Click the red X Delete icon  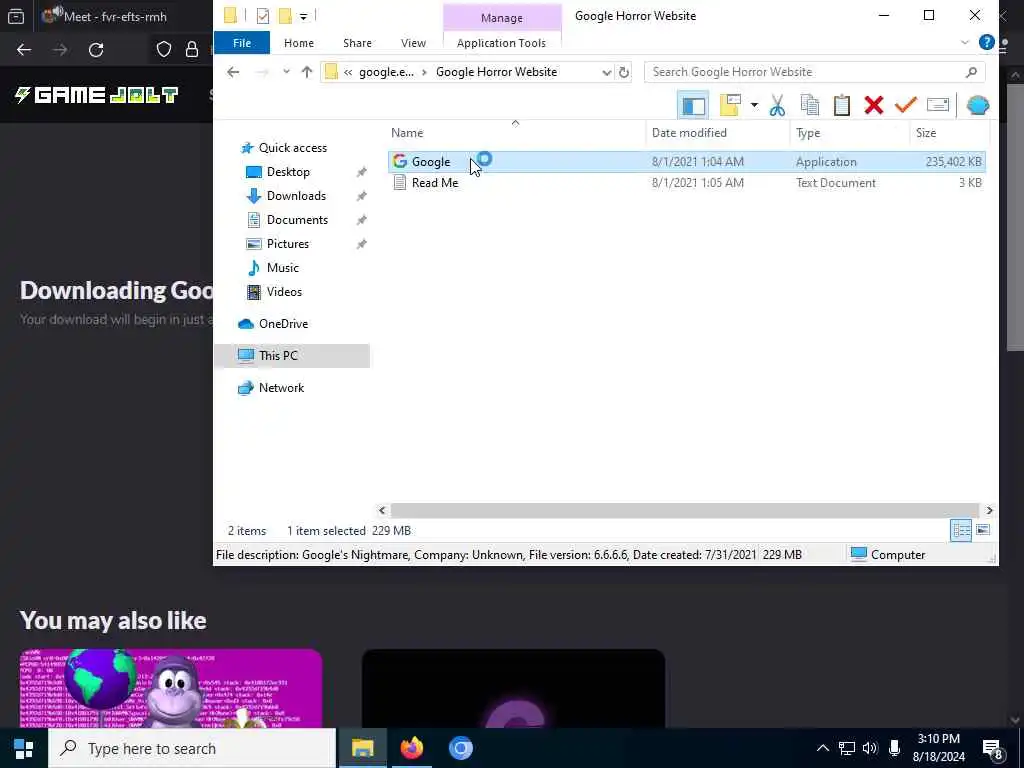[x=873, y=105]
